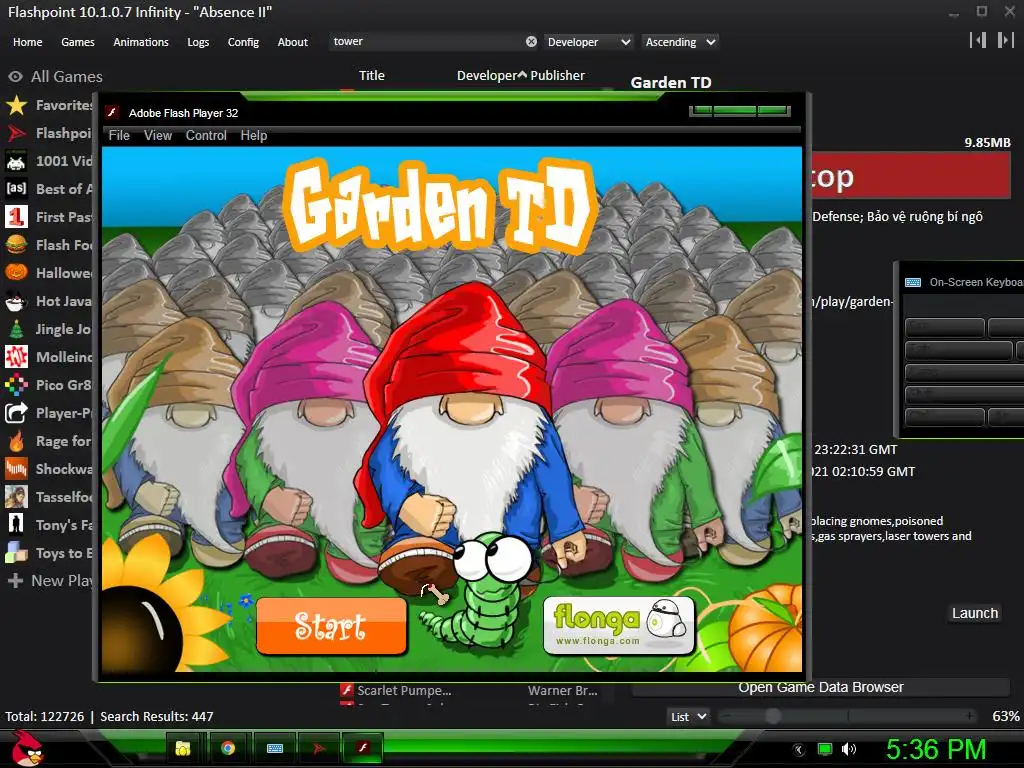This screenshot has width=1024, height=768.
Task: Open the Tasselfoot playlist icon
Action: [x=16, y=497]
